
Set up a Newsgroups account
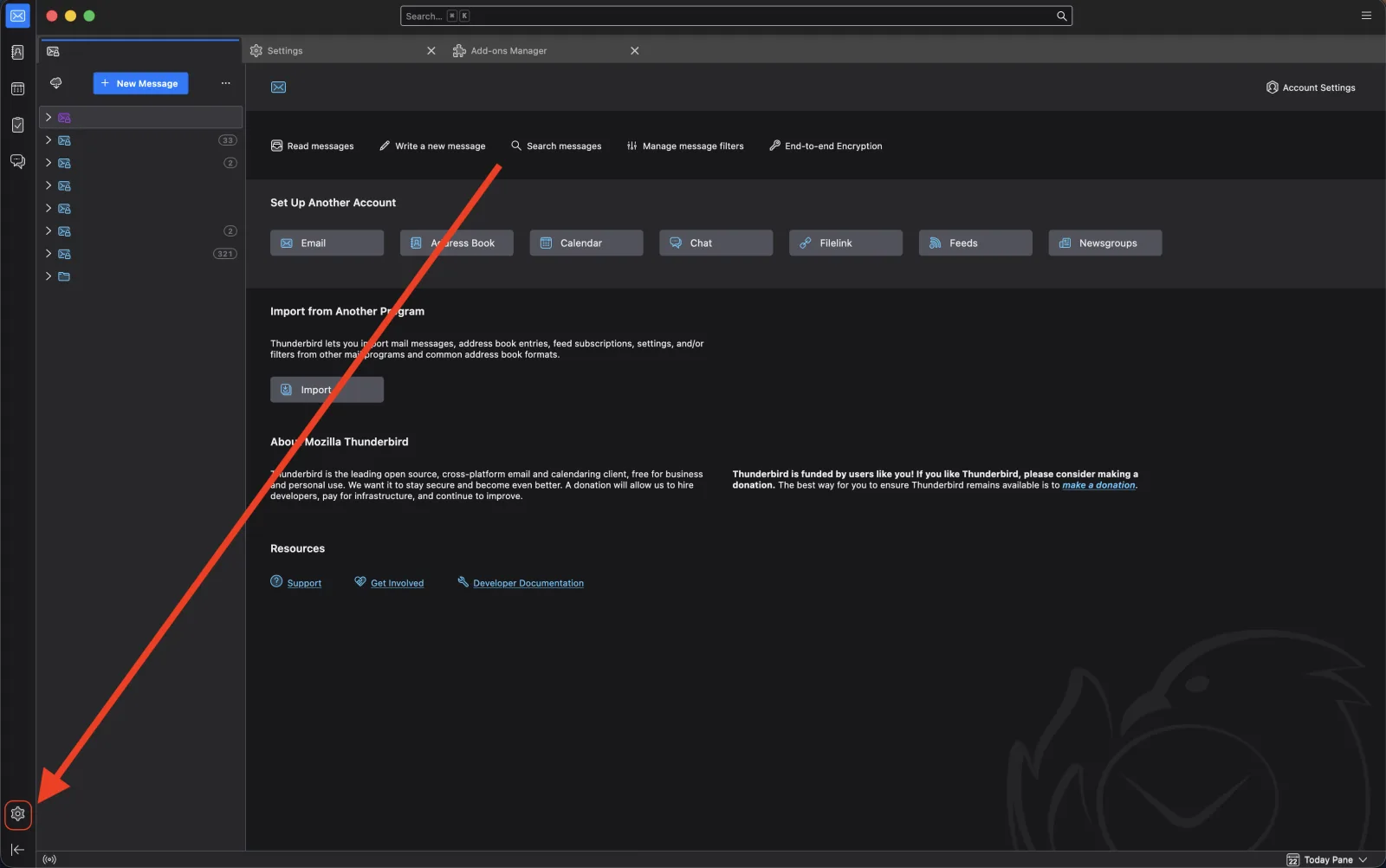tap(1105, 243)
